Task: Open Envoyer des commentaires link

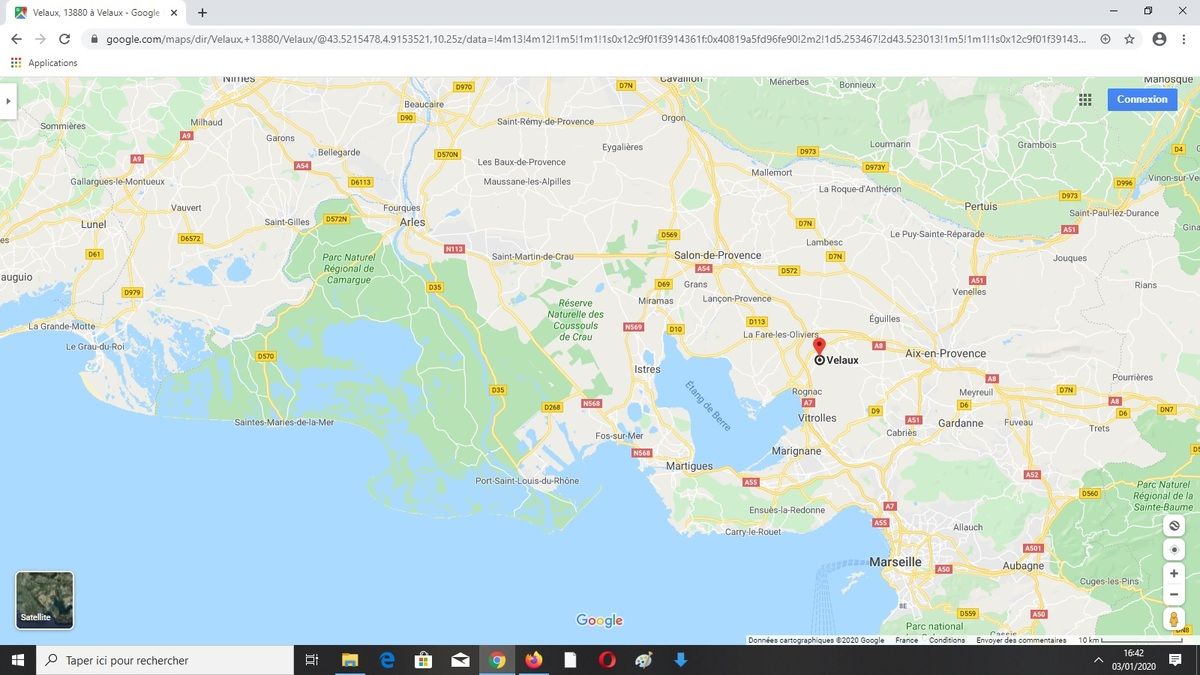Action: coord(1021,640)
